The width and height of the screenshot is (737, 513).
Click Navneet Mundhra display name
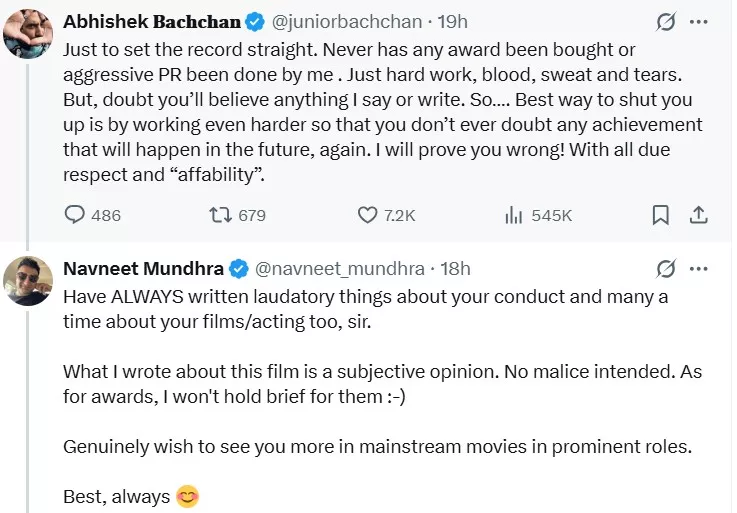[x=141, y=269]
